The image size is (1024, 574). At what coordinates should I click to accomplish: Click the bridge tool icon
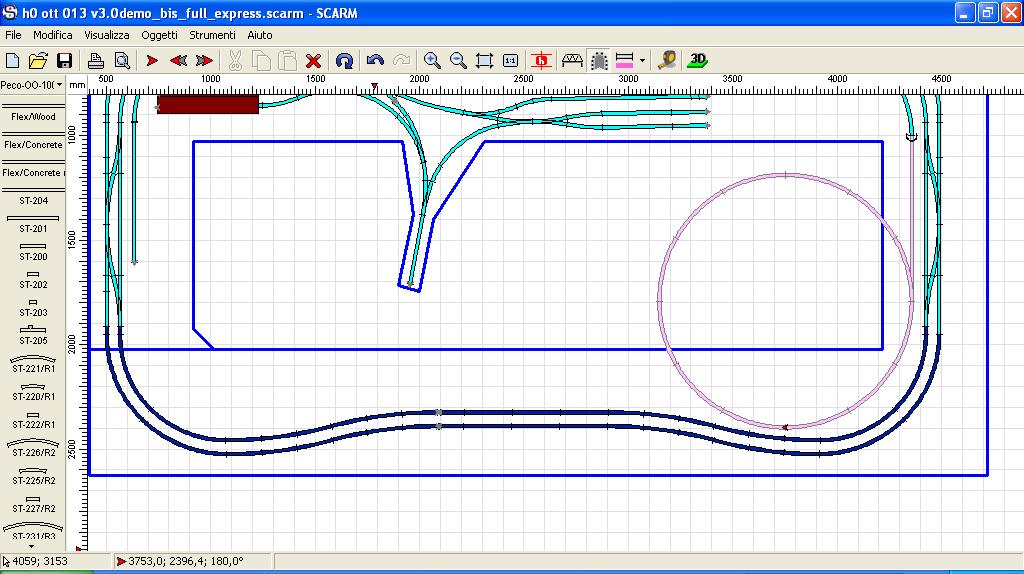click(x=572, y=61)
